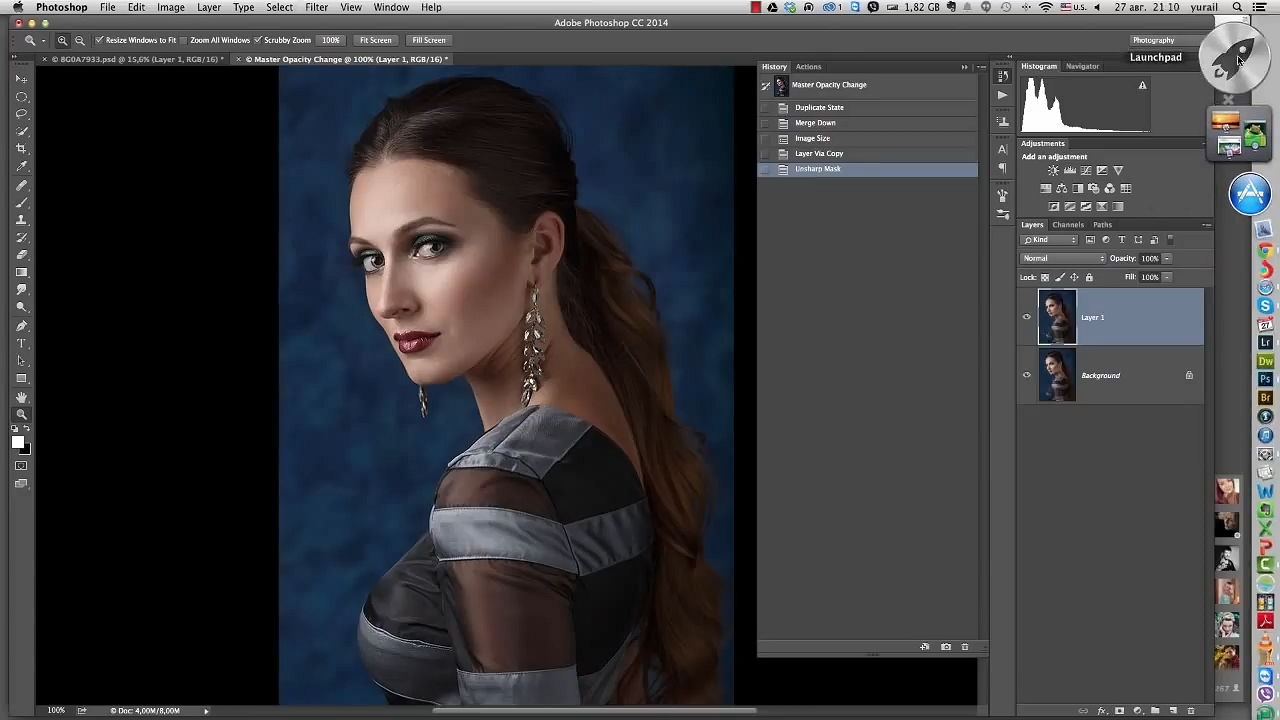Select the Gradient tool
1280x720 pixels.
tap(21, 272)
